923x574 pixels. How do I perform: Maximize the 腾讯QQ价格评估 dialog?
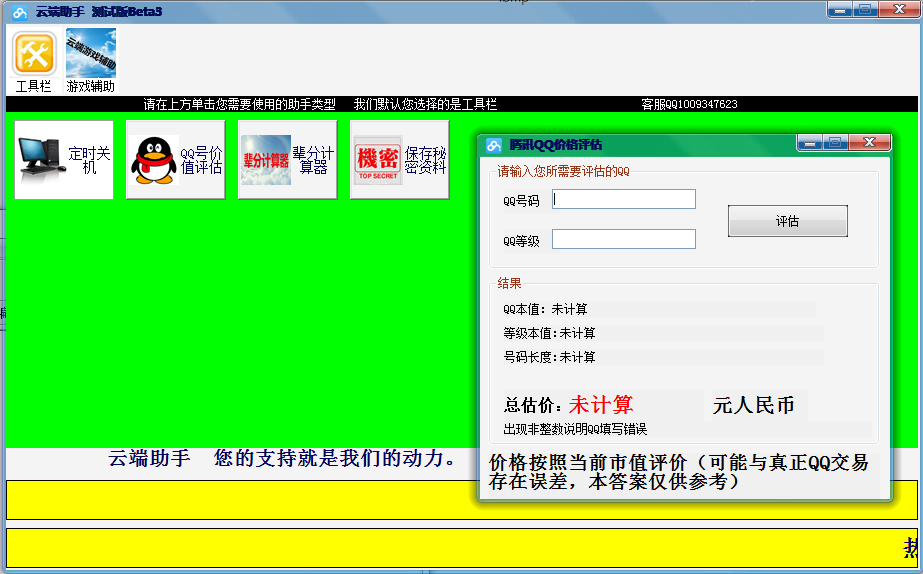[x=835, y=142]
